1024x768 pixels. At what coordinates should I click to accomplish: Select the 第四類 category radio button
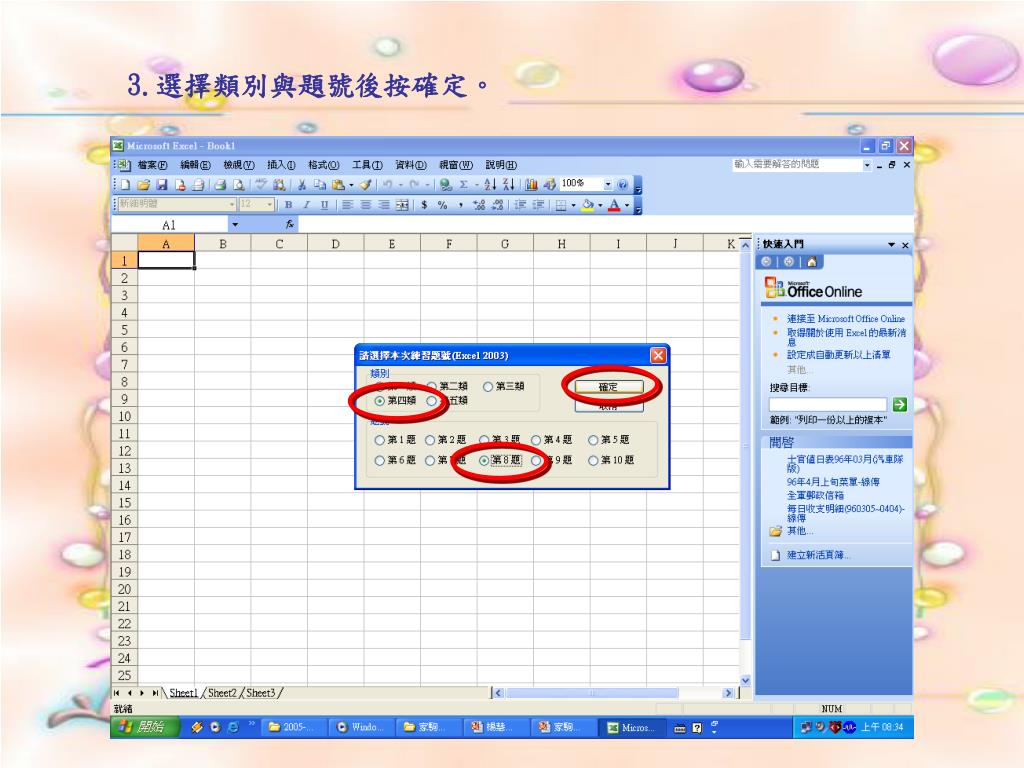coord(379,401)
